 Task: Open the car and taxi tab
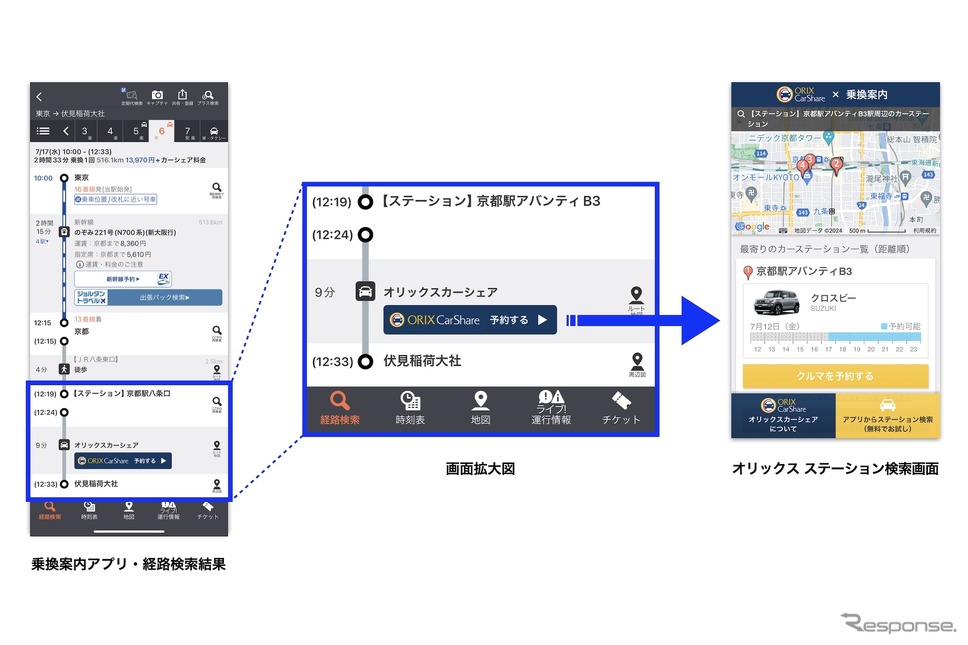(x=214, y=132)
